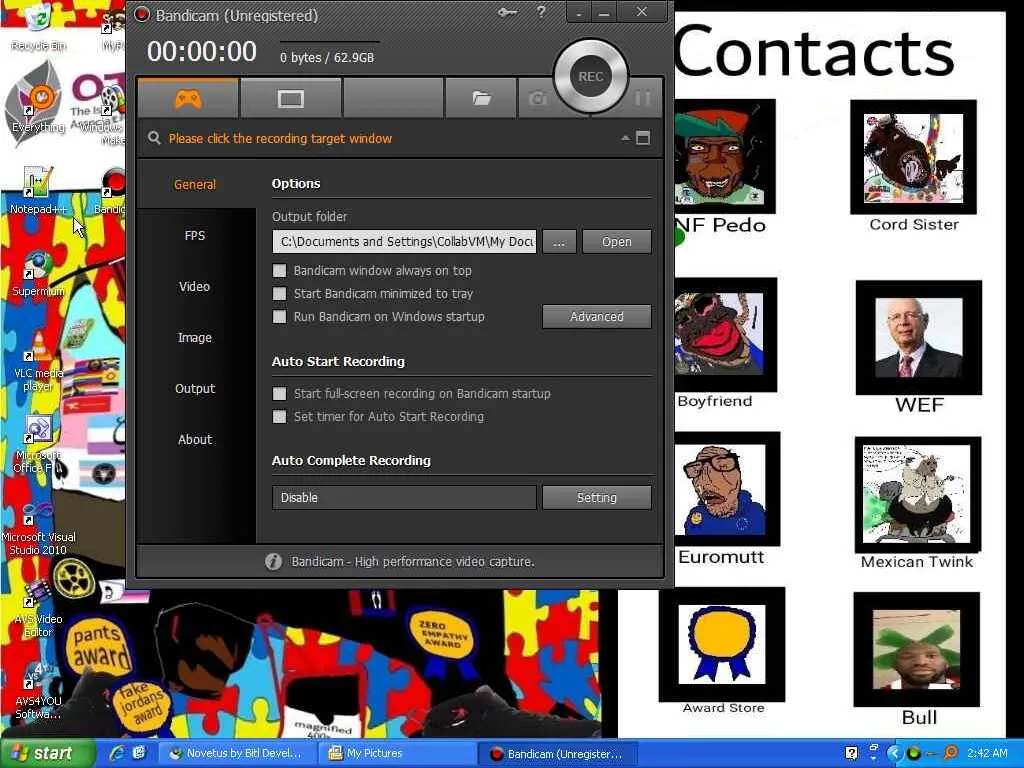Screen dimensions: 1024x768
Task: Click the Setting button for Auto Complete Recording
Action: [596, 497]
